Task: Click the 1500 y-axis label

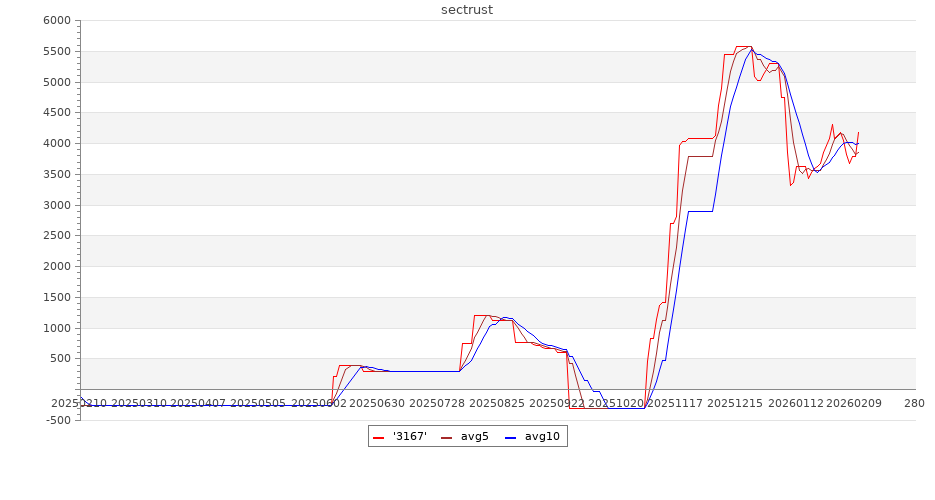Action: [56, 297]
